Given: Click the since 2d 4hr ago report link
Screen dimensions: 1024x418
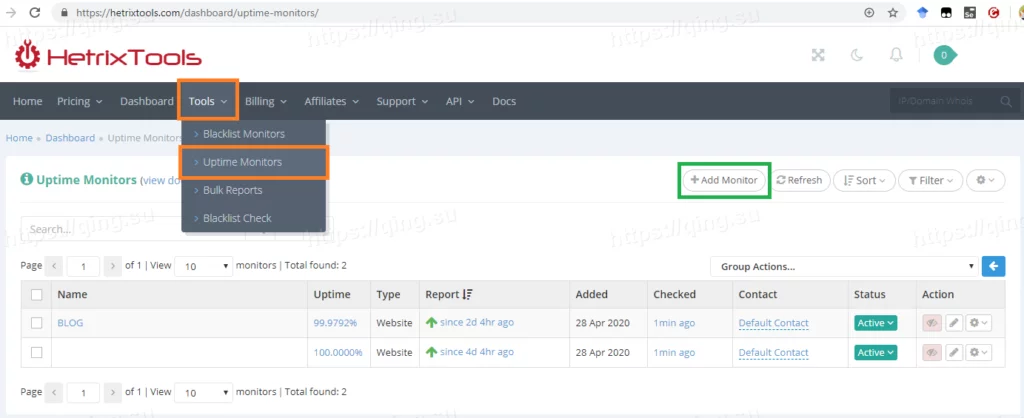Looking at the screenshot, I should 477,323.
